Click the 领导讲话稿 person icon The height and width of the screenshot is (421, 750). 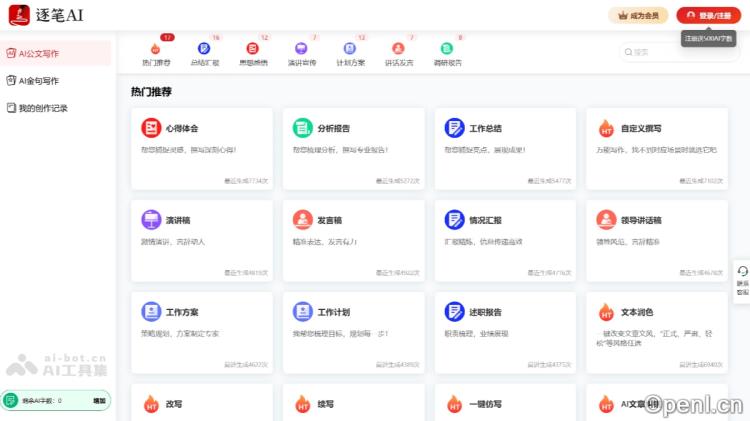coord(606,220)
